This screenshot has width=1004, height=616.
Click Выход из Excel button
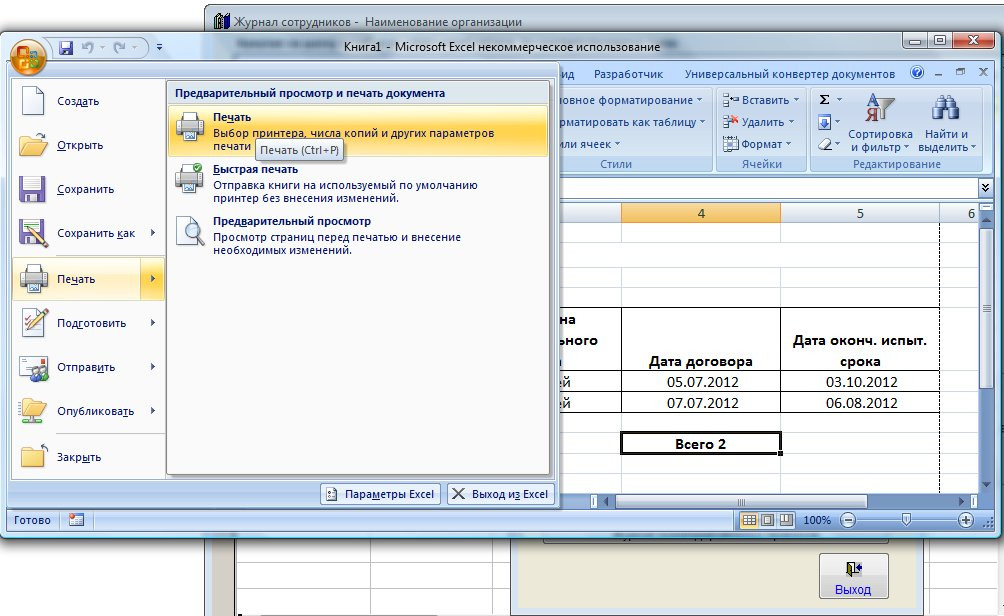(499, 494)
